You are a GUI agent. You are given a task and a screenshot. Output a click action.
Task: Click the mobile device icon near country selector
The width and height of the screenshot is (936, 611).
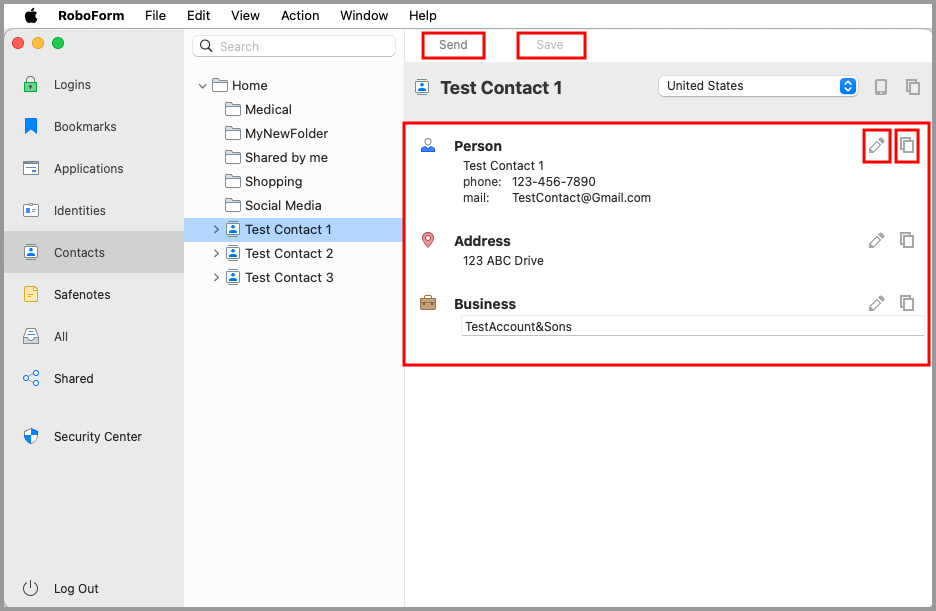click(x=880, y=87)
